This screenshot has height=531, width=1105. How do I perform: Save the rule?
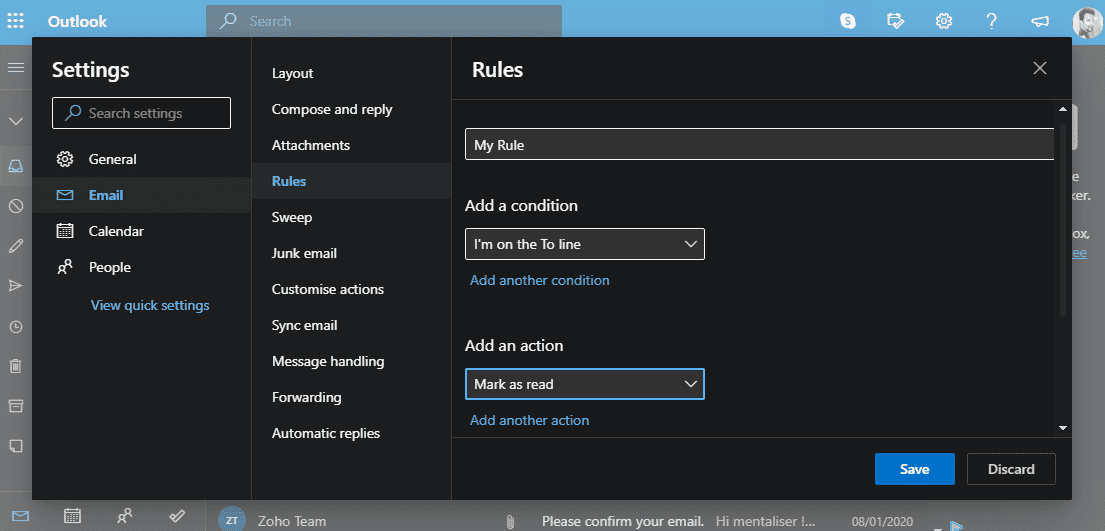tap(915, 469)
